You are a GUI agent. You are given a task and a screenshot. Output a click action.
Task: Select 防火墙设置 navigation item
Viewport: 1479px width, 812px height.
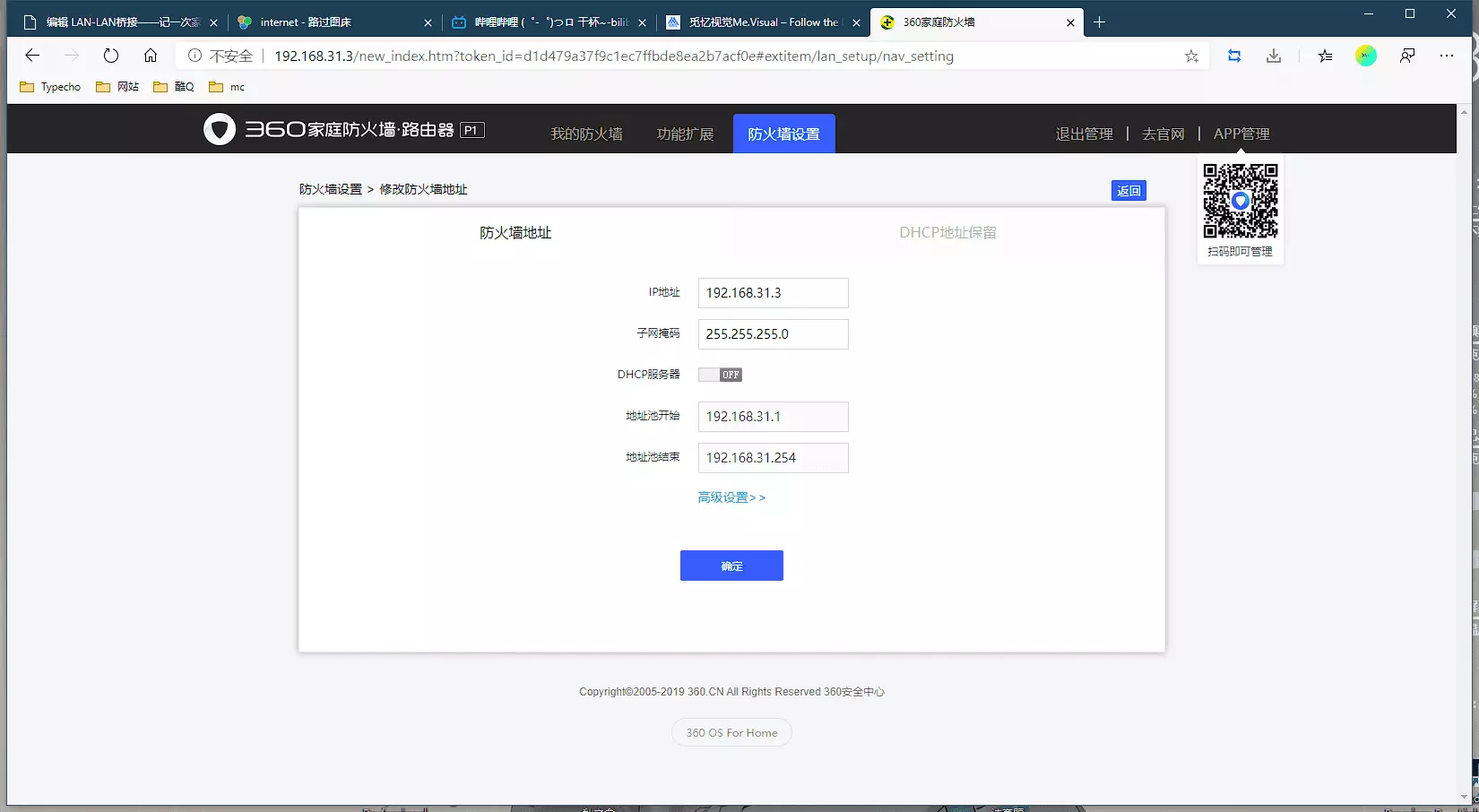pyautogui.click(x=784, y=134)
